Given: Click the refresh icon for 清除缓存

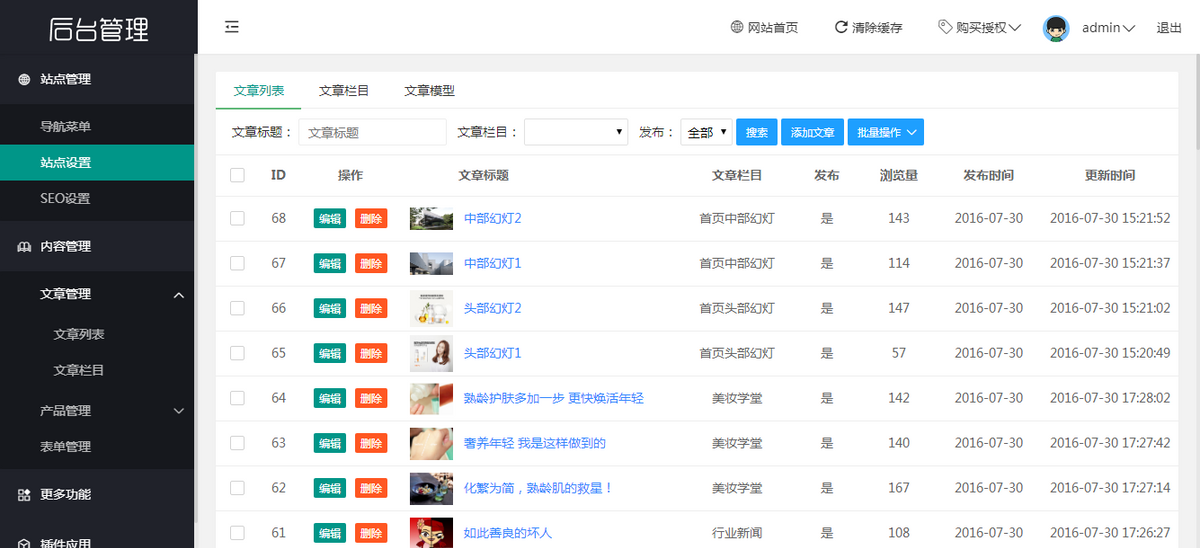Looking at the screenshot, I should pos(841,27).
